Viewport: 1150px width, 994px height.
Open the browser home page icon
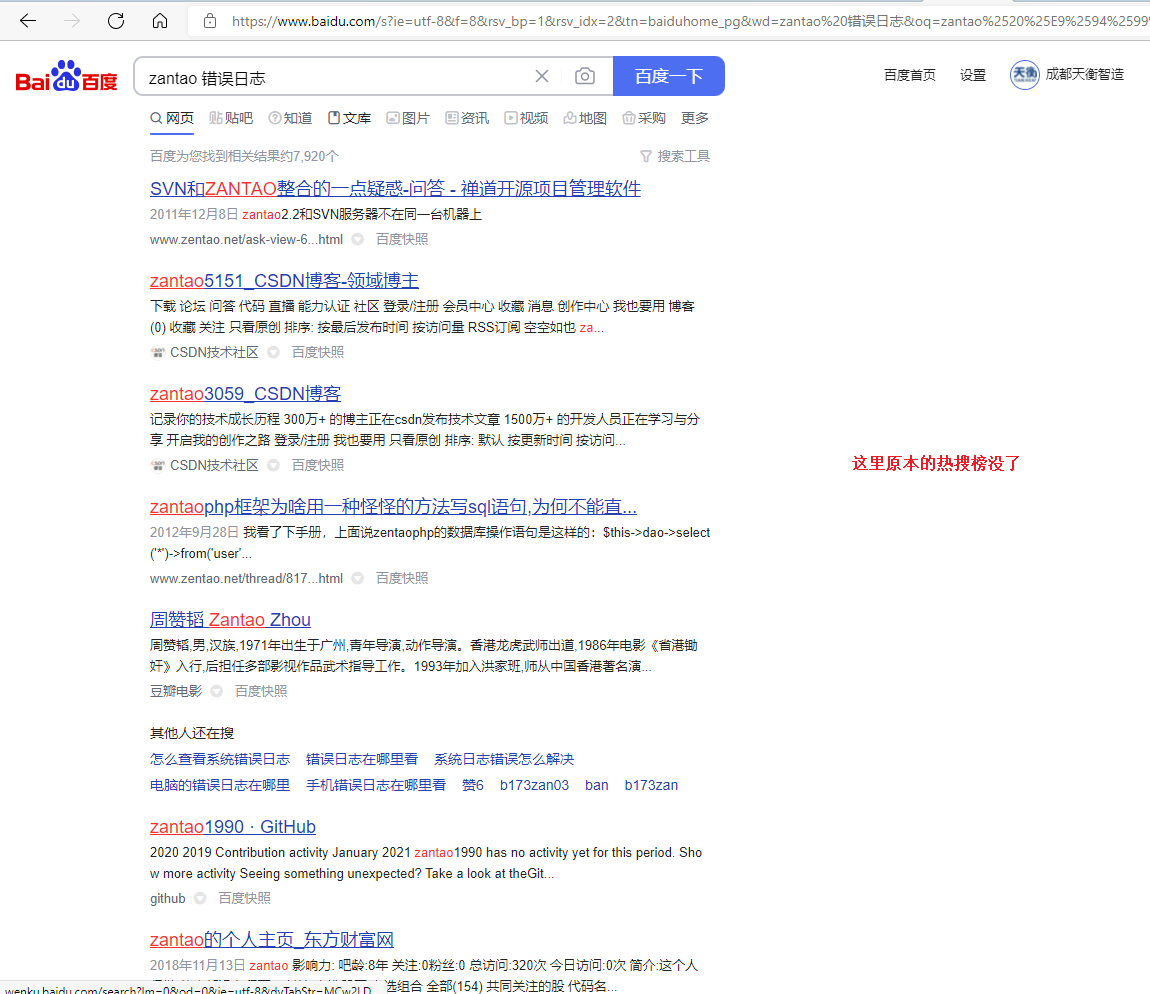point(160,21)
